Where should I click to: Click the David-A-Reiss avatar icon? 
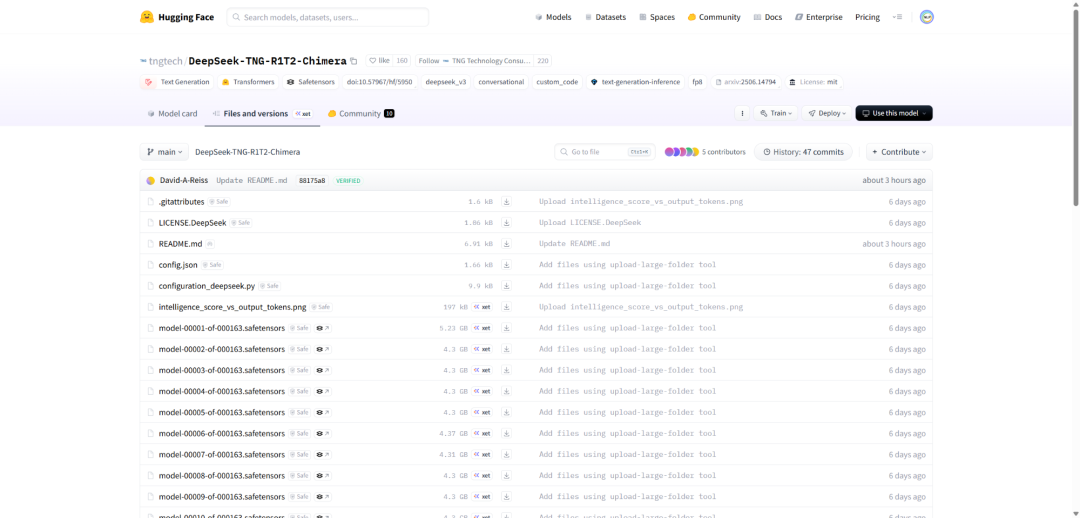tap(151, 180)
